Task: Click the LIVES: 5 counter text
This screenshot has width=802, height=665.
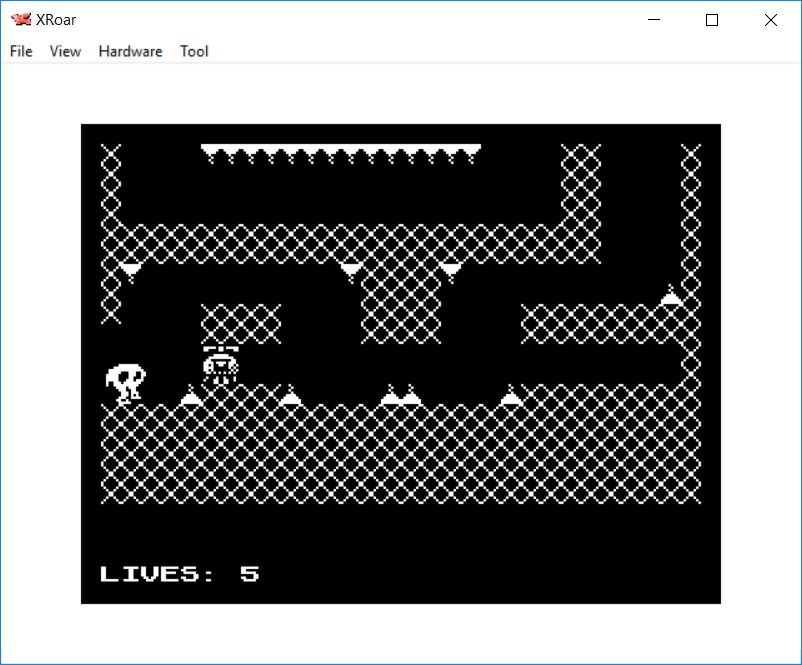Action: tap(180, 574)
